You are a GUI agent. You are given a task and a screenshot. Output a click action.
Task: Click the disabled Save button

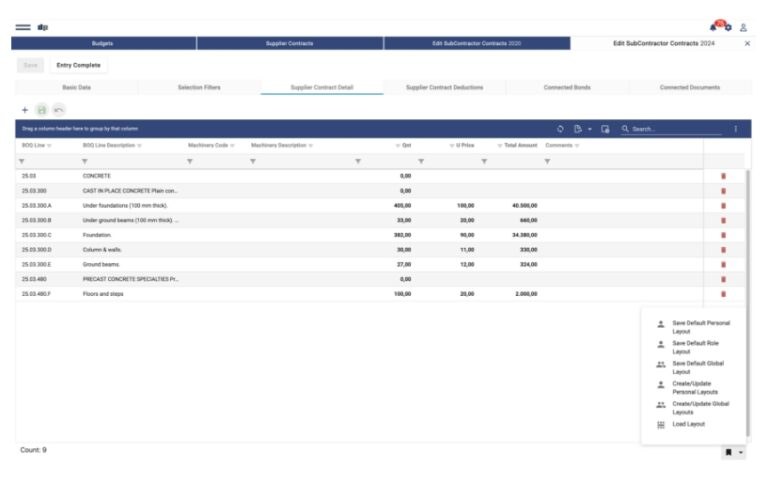30,65
